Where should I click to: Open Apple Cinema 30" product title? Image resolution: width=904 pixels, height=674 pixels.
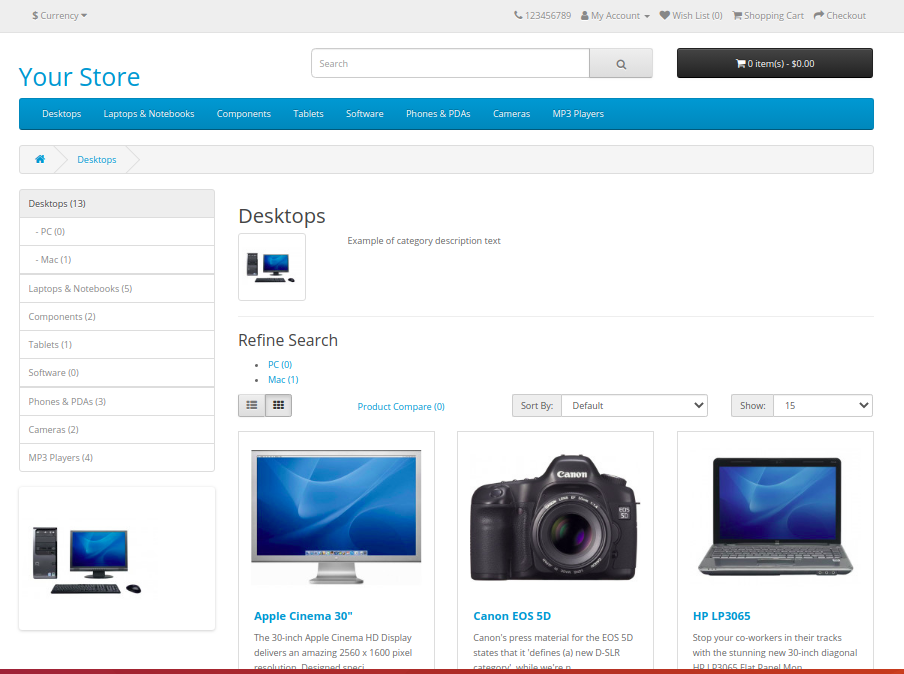point(303,616)
